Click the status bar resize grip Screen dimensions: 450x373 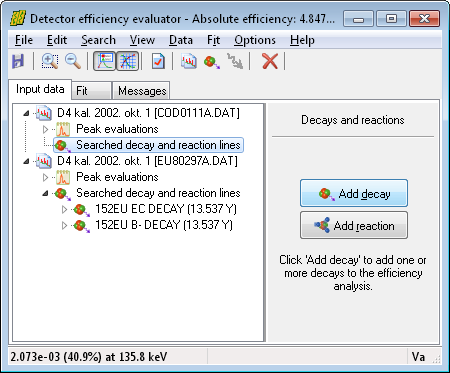(x=436, y=359)
